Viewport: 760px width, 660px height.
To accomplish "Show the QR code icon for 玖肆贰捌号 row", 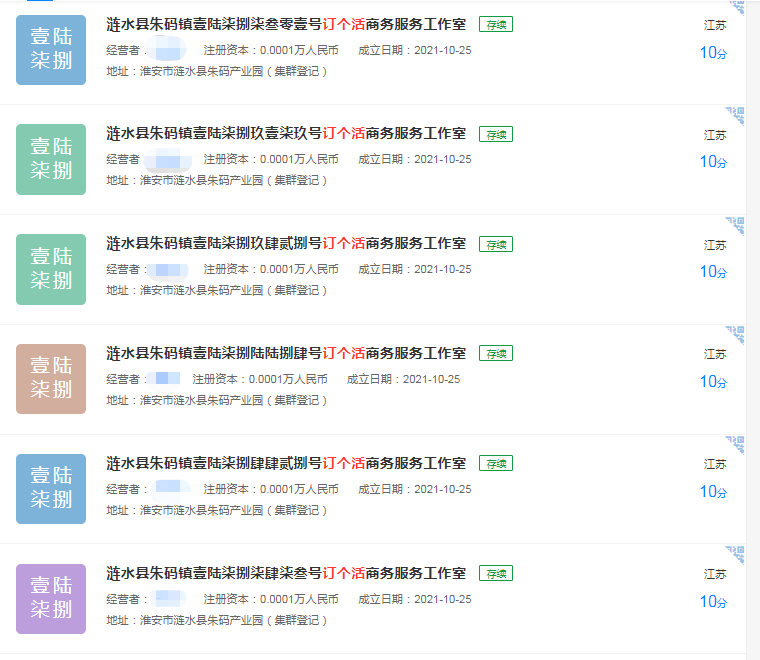I will pyautogui.click(x=735, y=226).
